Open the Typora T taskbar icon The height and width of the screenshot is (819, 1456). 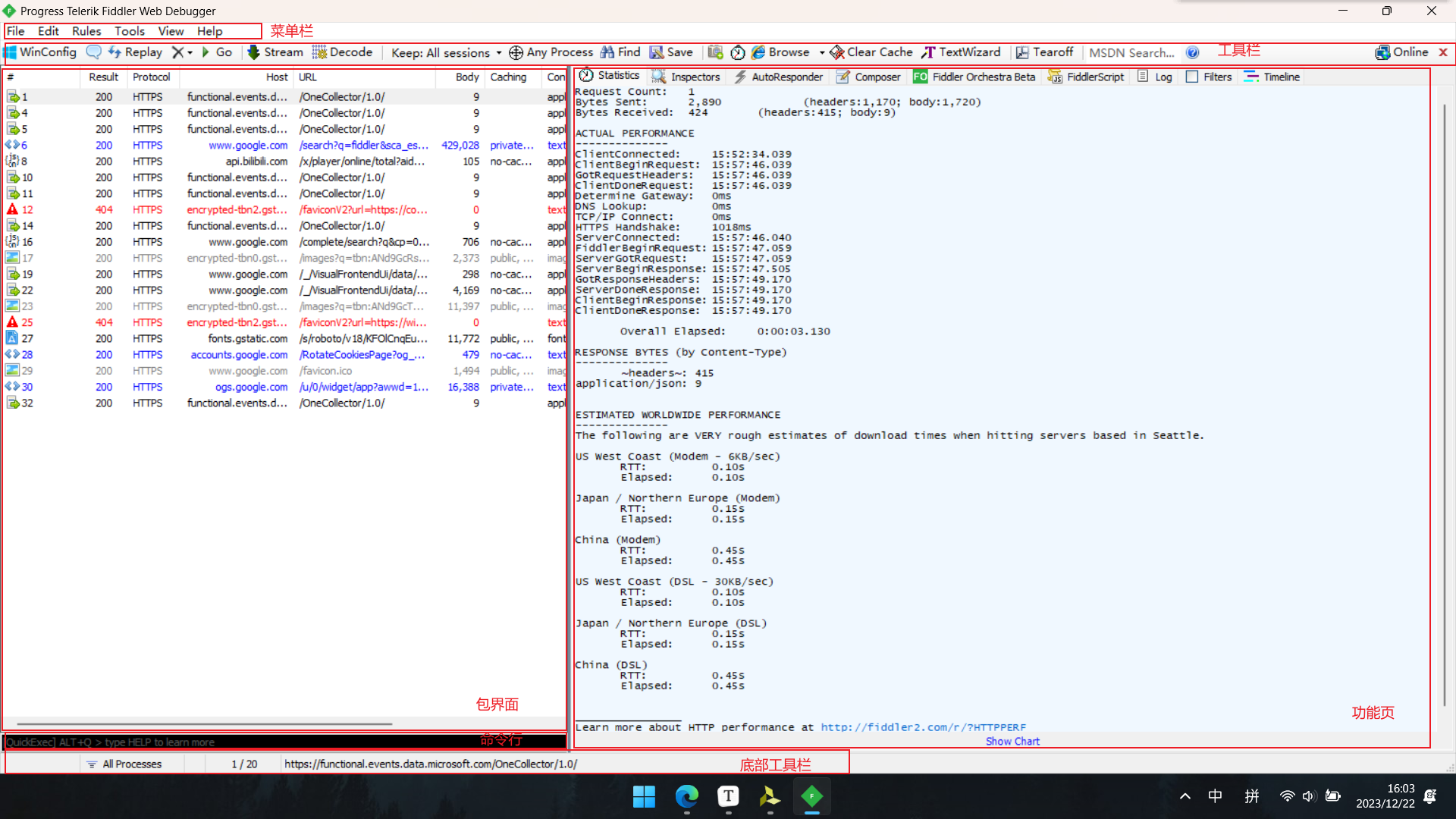click(x=728, y=797)
